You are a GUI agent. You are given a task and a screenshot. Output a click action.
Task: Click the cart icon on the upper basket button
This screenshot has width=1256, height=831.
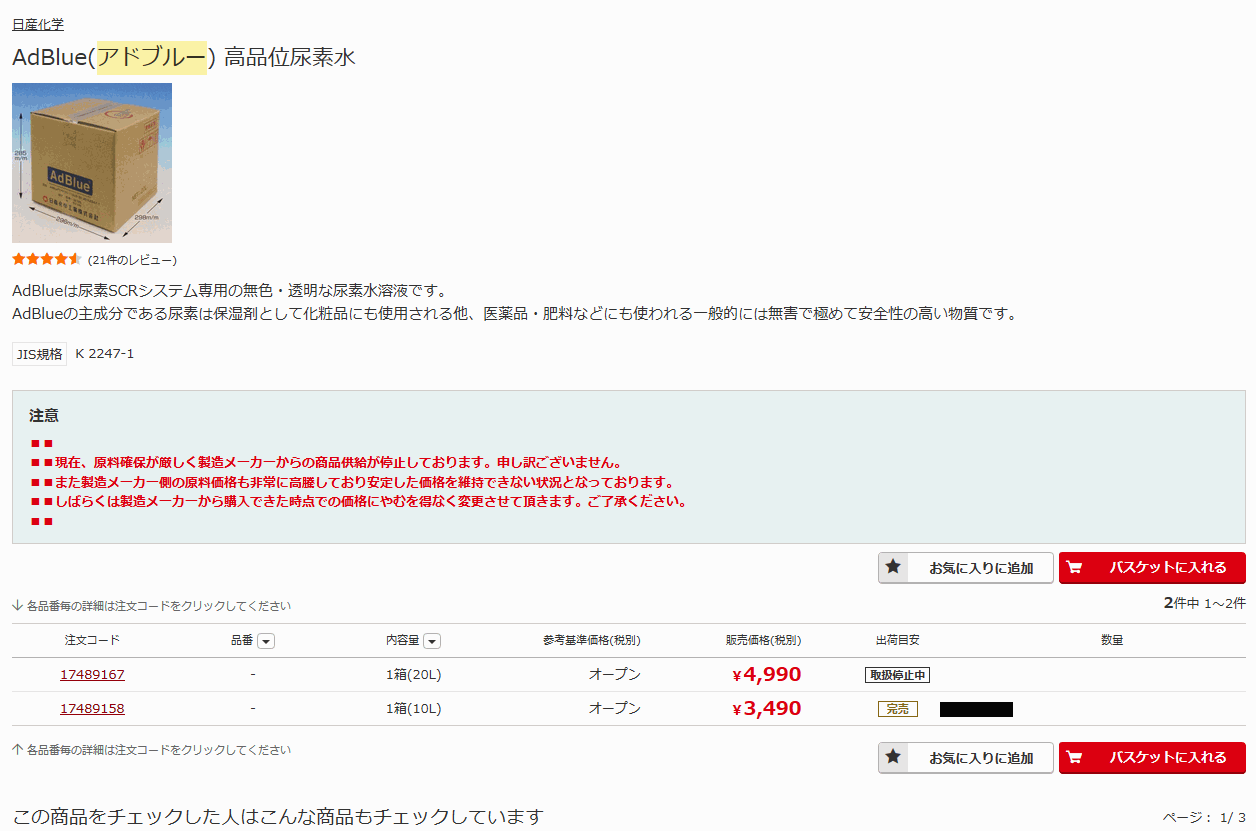[x=1074, y=568]
